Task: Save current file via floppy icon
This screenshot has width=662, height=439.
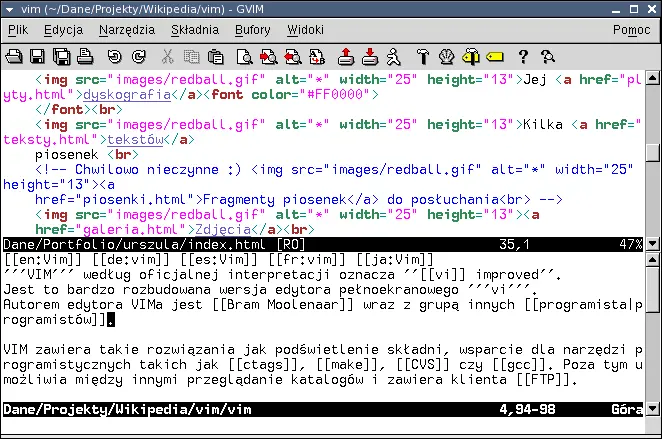Action: (x=38, y=56)
